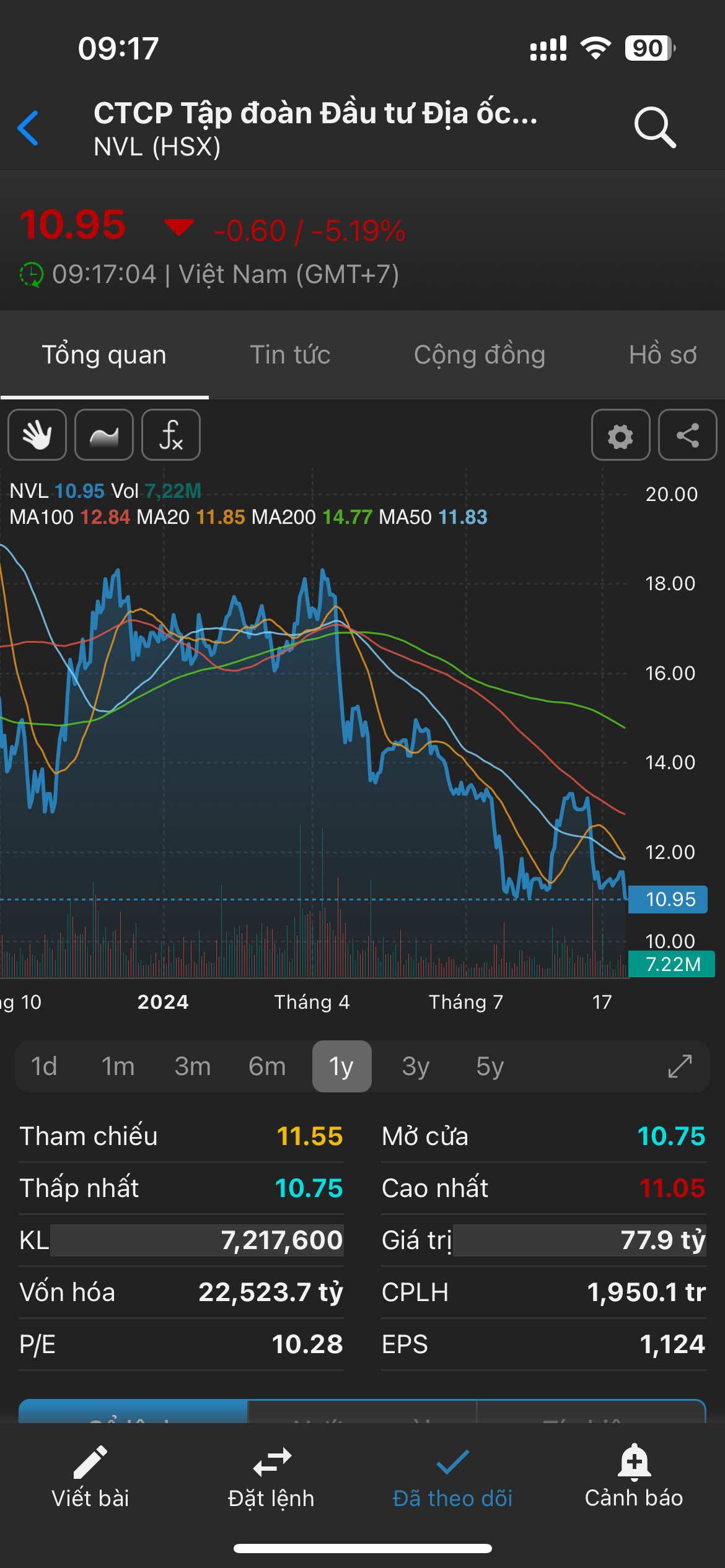Open chart settings gear
Screen dimensions: 725x1568
620,435
